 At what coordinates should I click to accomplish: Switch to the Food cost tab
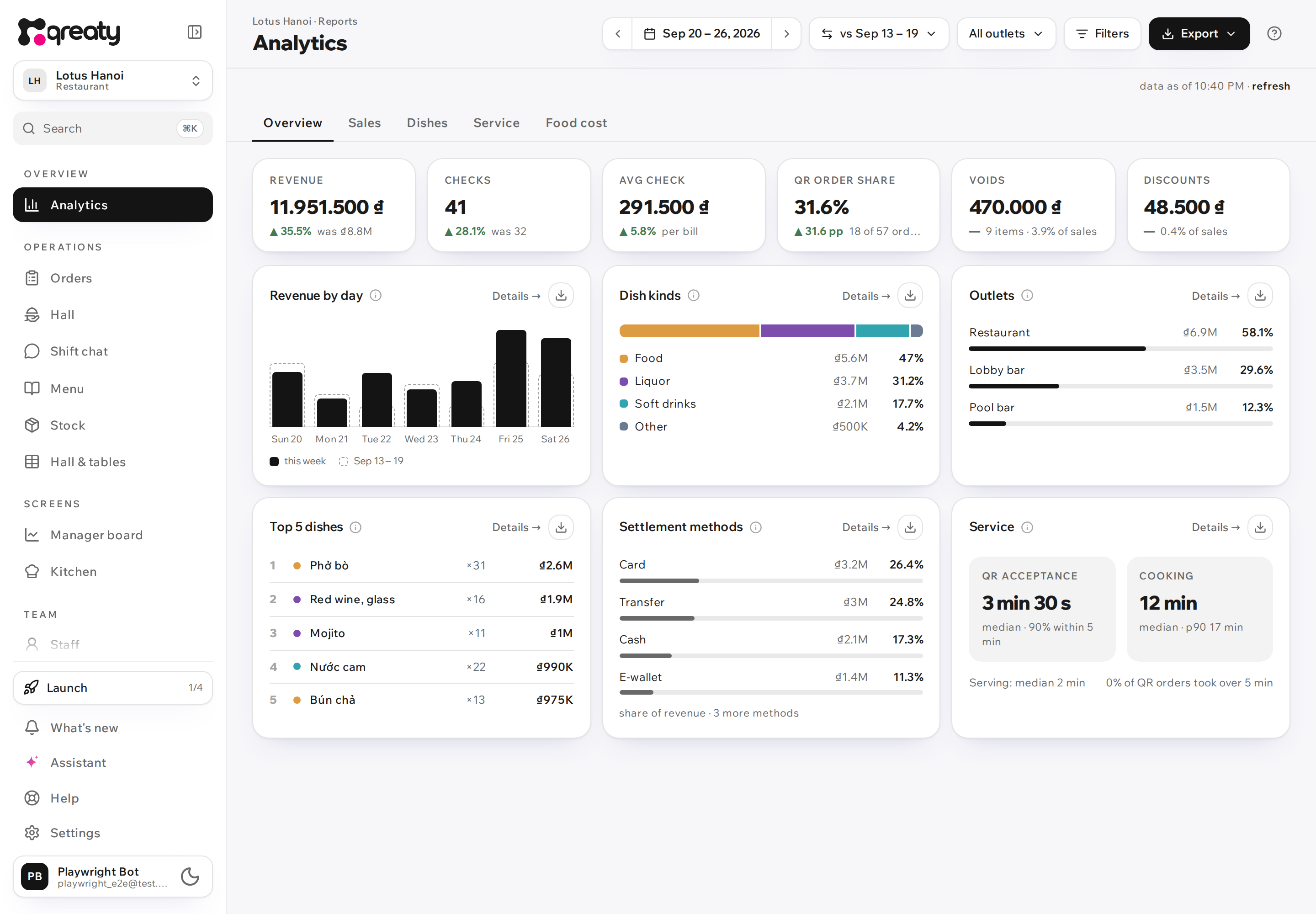576,123
